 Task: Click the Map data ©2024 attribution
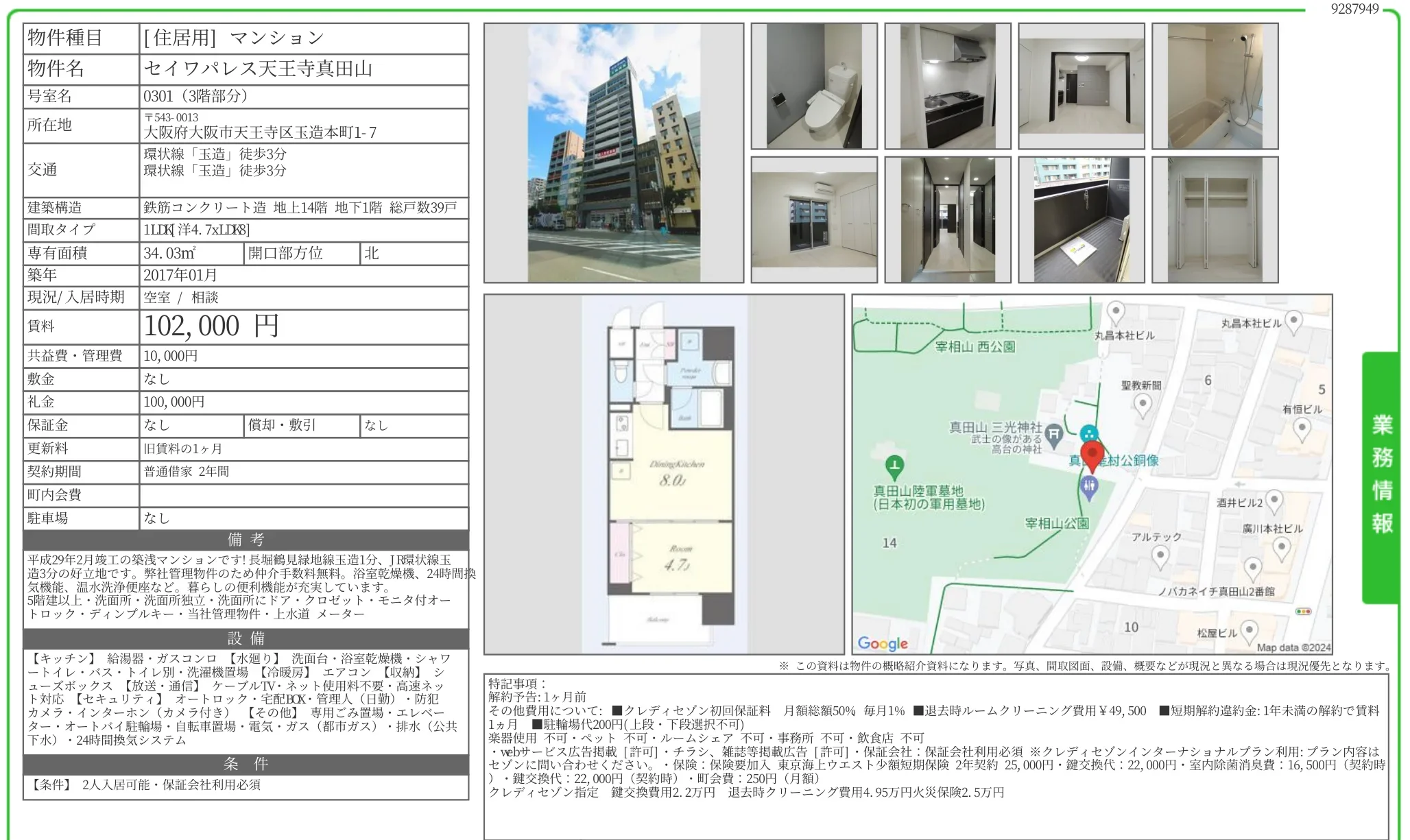(x=1293, y=647)
